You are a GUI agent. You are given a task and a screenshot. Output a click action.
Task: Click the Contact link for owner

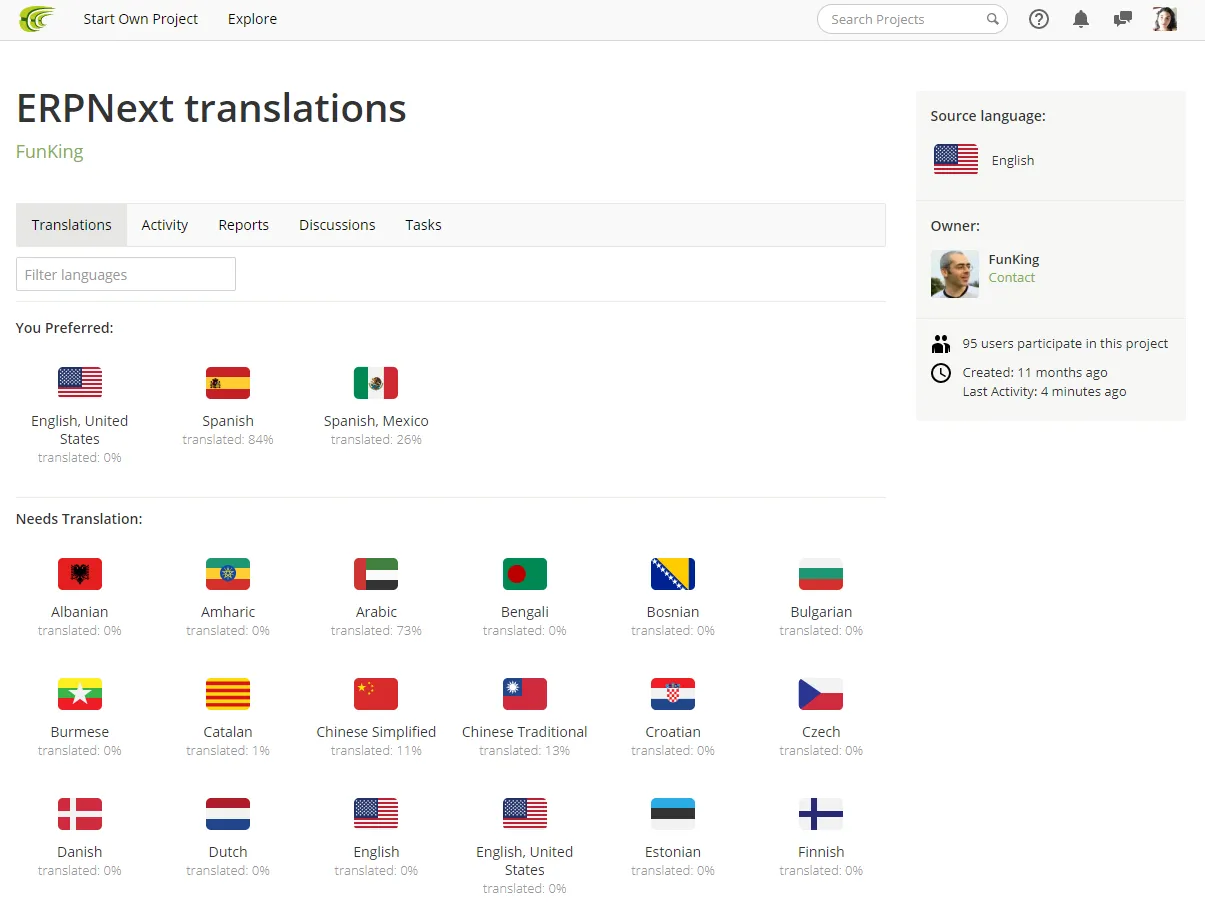[1012, 278]
